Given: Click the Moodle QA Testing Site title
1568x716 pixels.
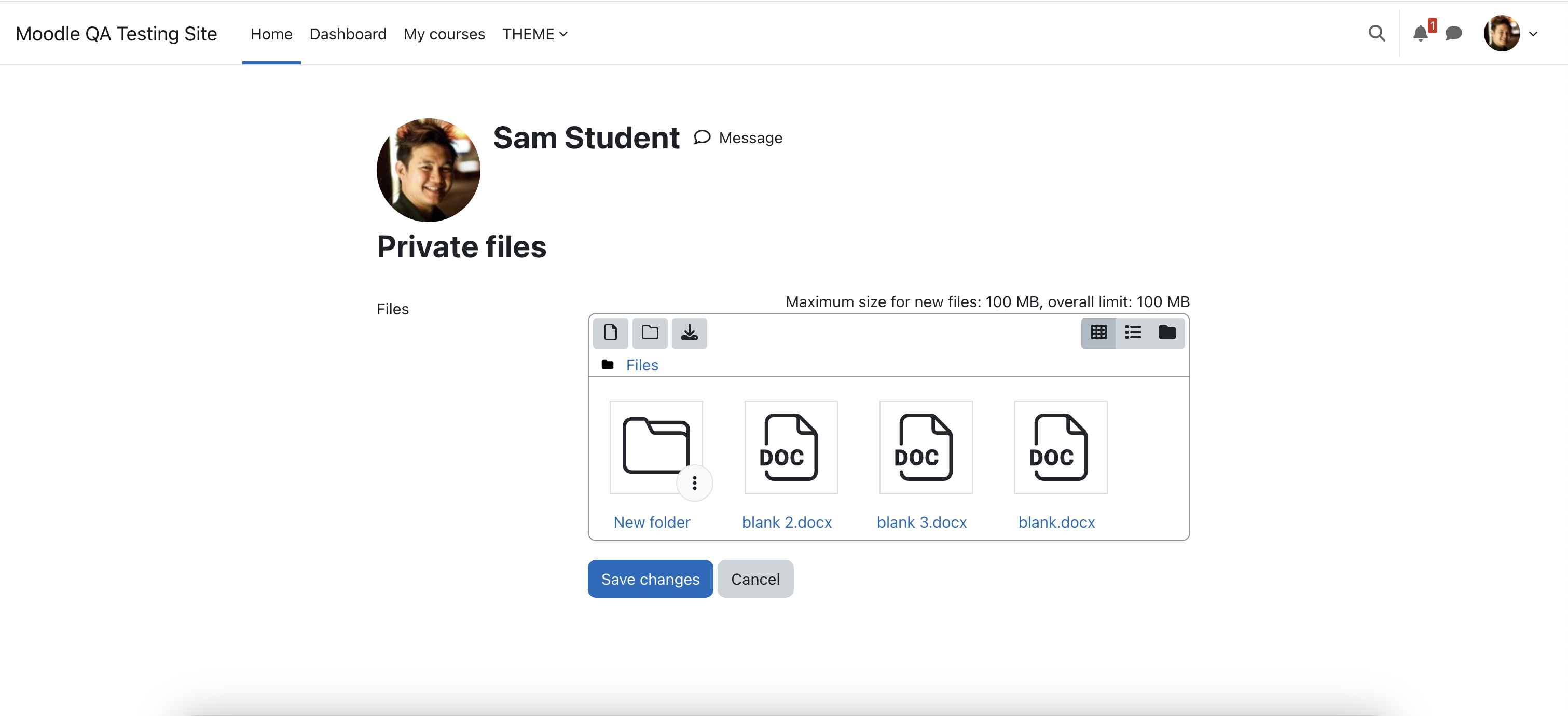Looking at the screenshot, I should pyautogui.click(x=116, y=34).
